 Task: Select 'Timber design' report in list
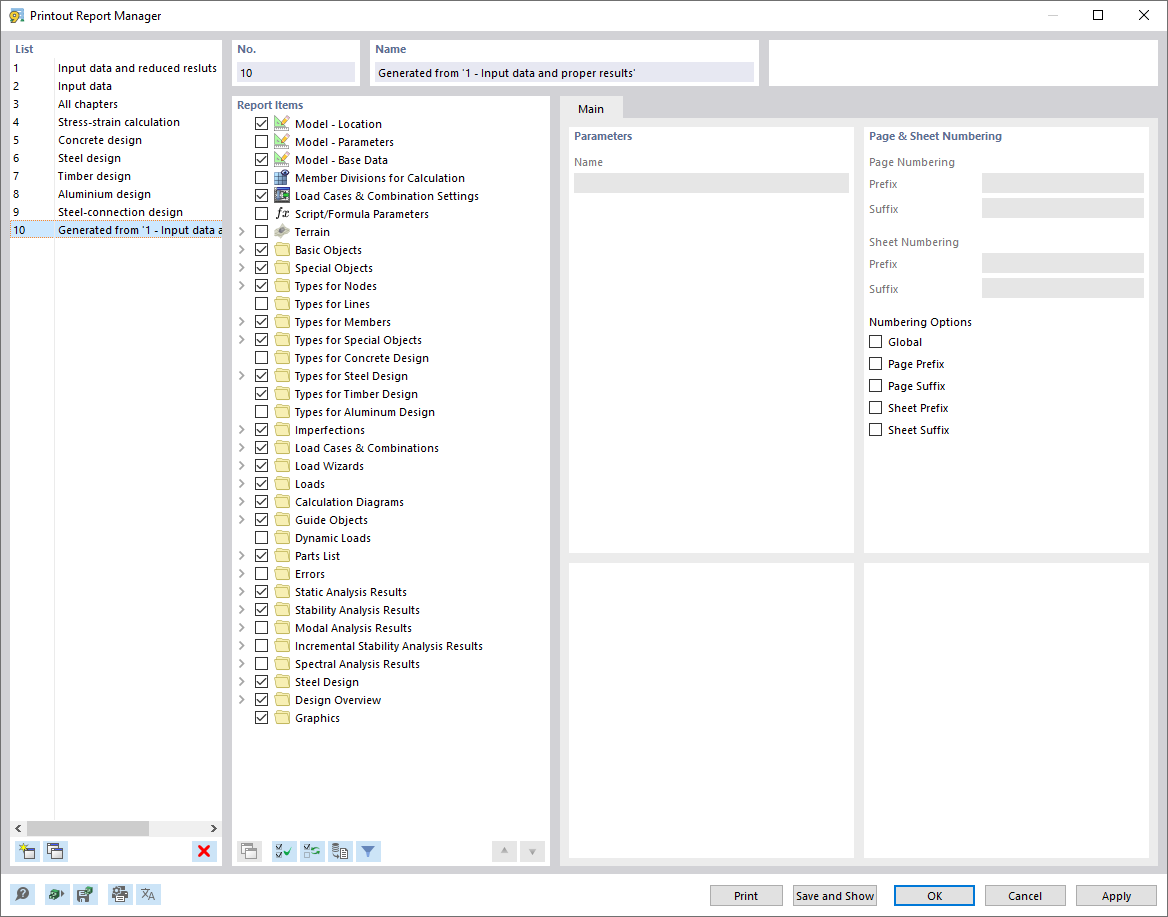[x=116, y=176]
